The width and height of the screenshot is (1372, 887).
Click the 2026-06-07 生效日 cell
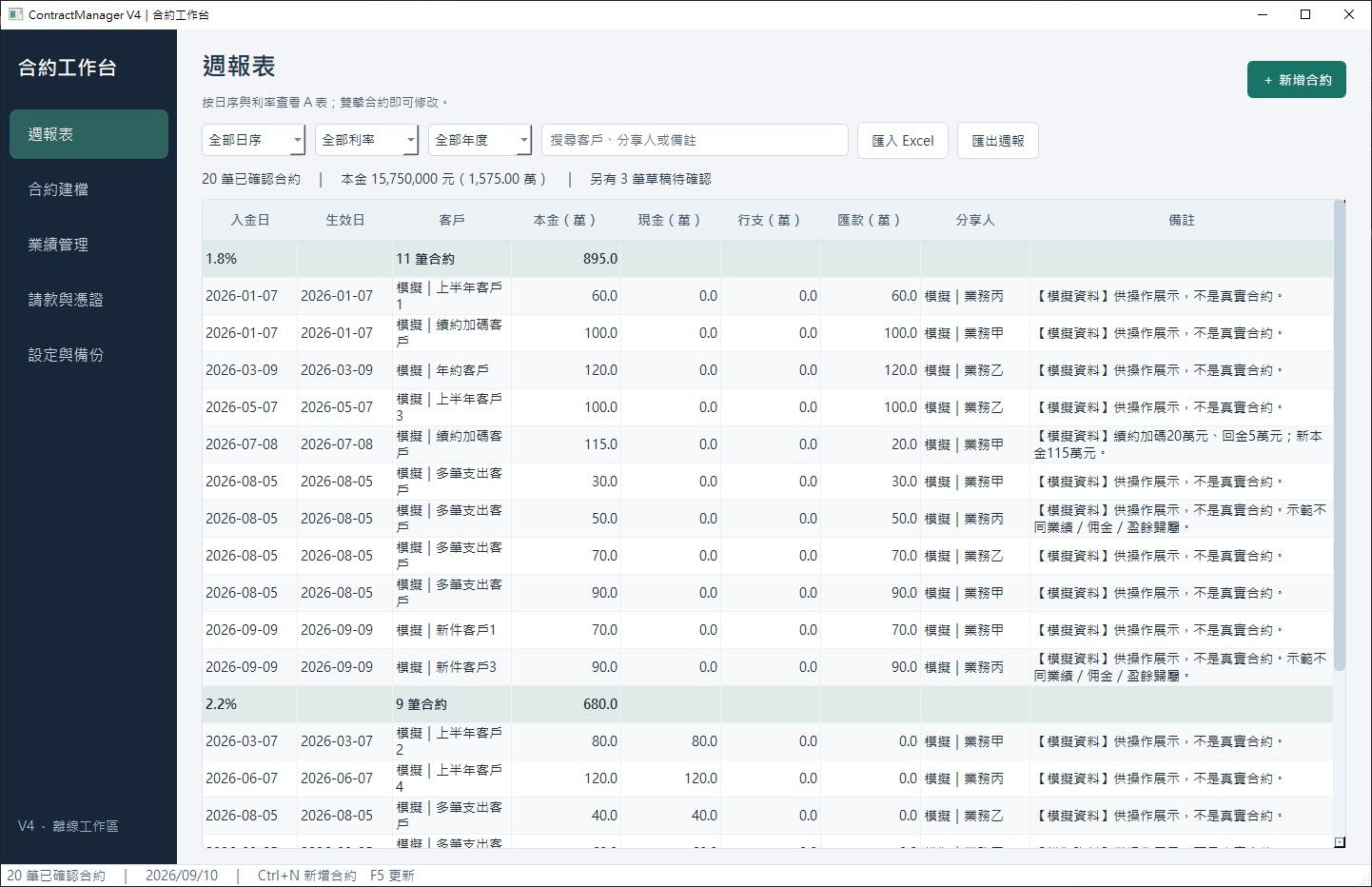[344, 779]
